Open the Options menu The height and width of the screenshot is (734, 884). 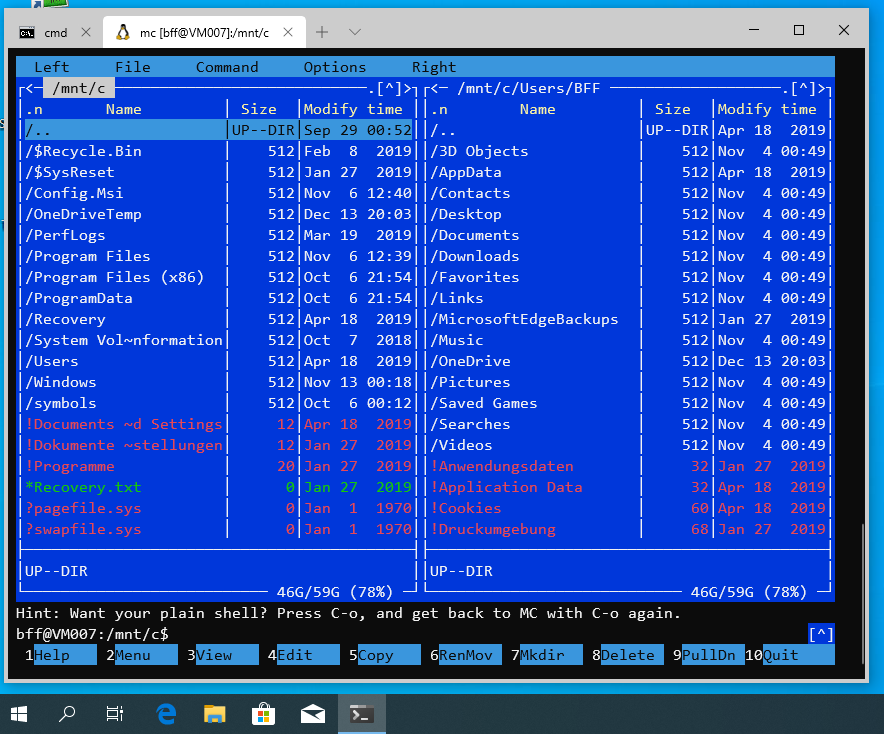[x=335, y=67]
